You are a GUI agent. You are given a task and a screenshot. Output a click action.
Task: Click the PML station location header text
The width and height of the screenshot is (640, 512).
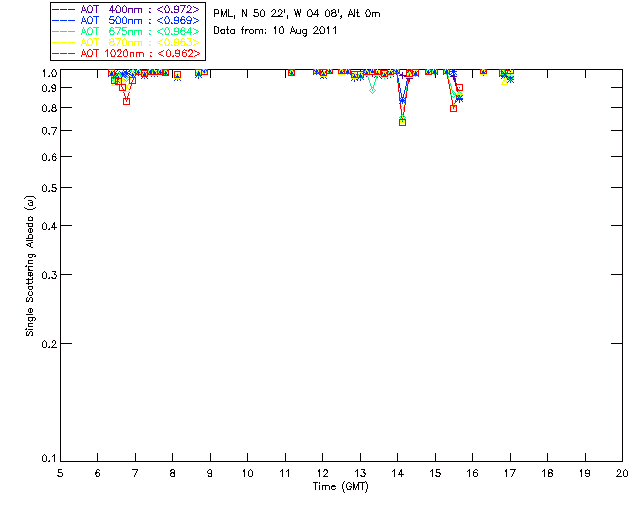[297, 14]
